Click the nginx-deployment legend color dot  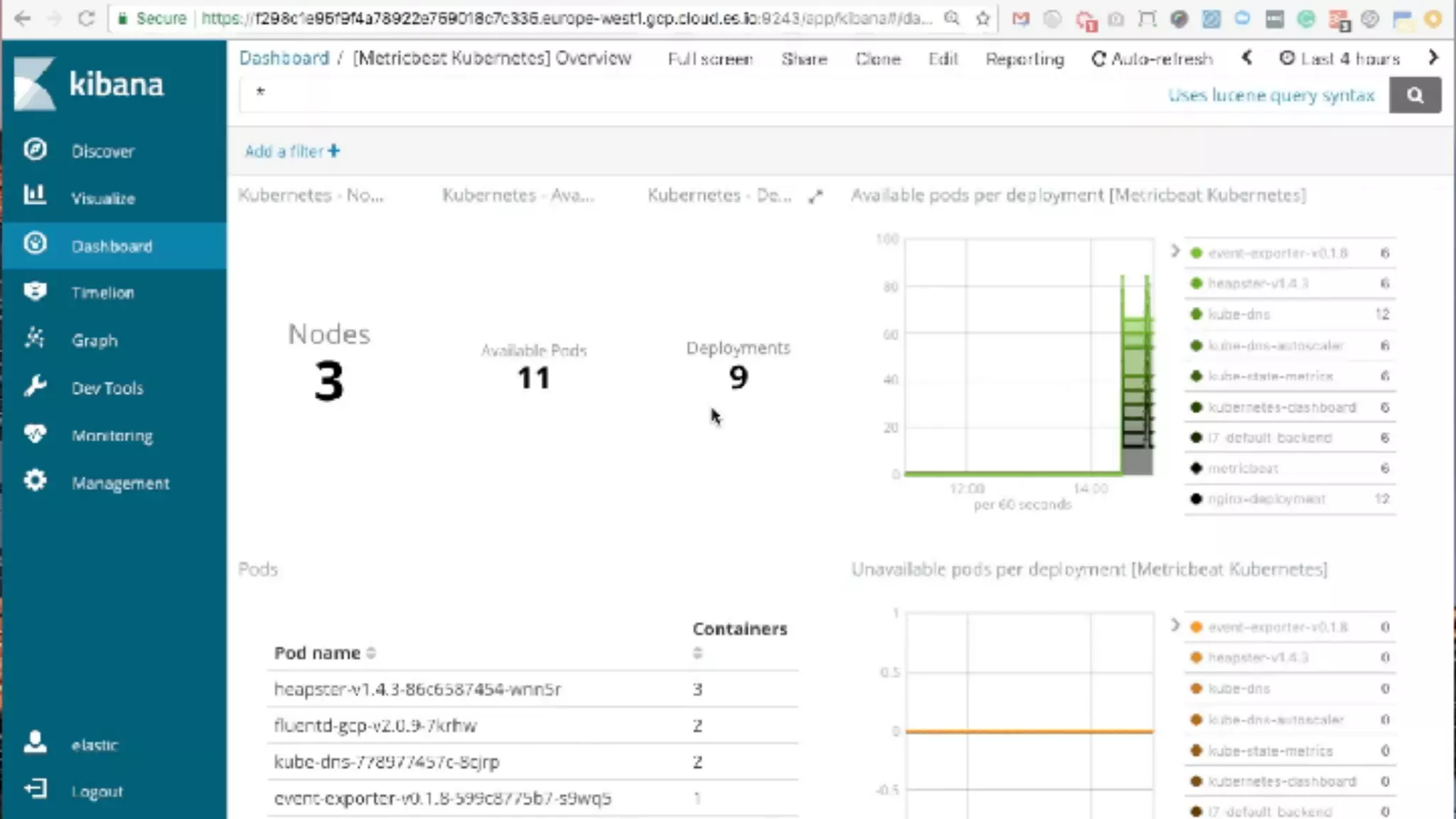pos(1196,499)
